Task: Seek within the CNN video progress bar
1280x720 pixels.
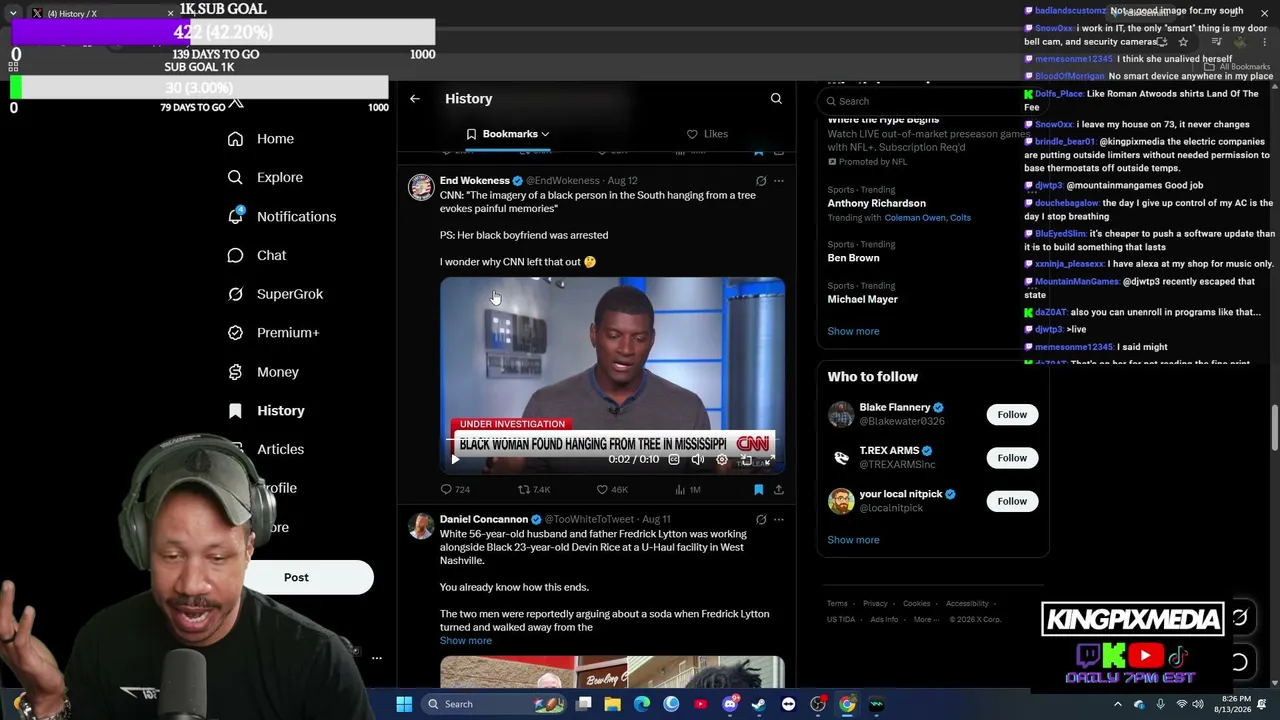Action: point(612,439)
